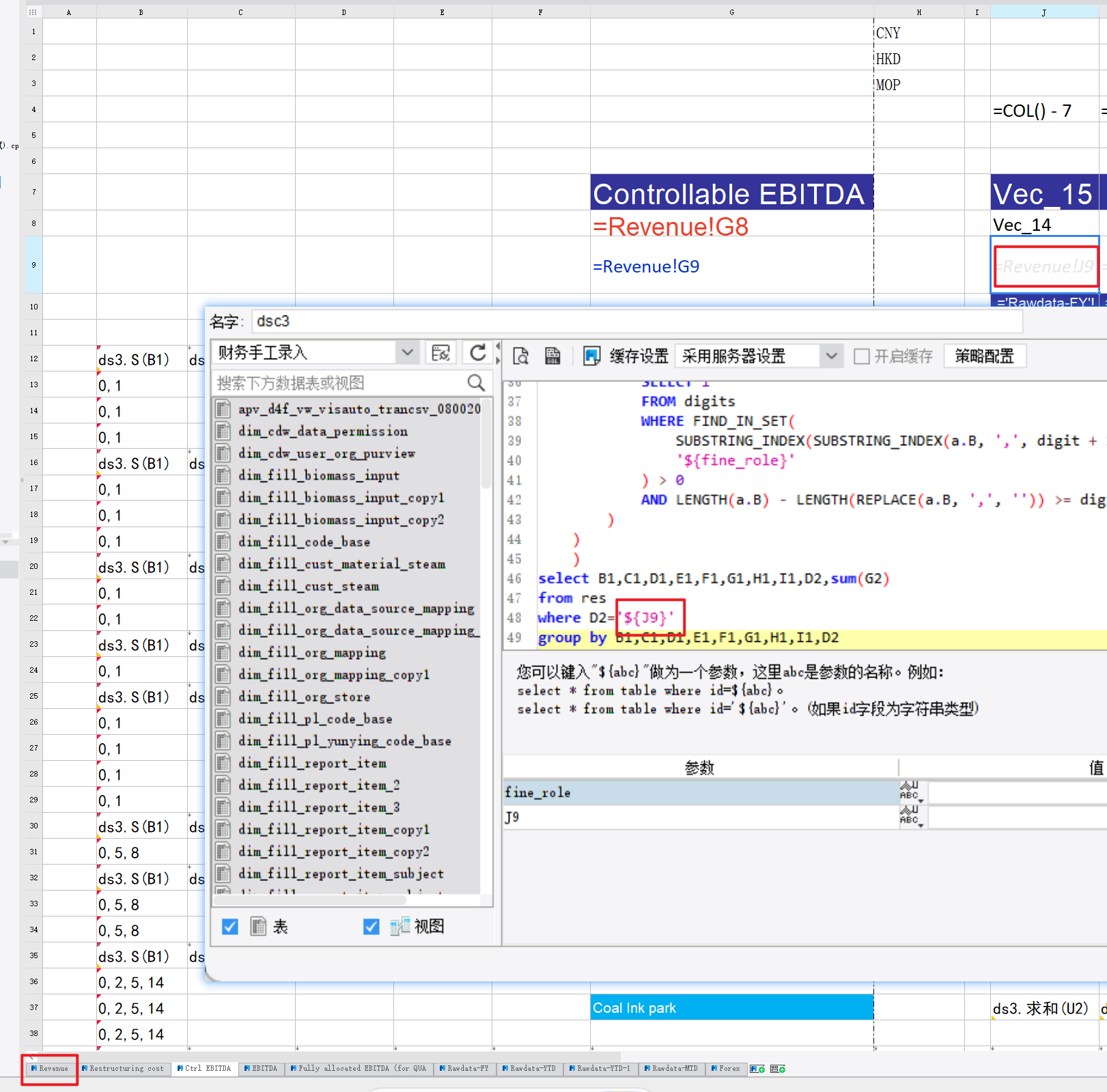Click the preview query icon
The image size is (1107, 1092).
pos(521,356)
